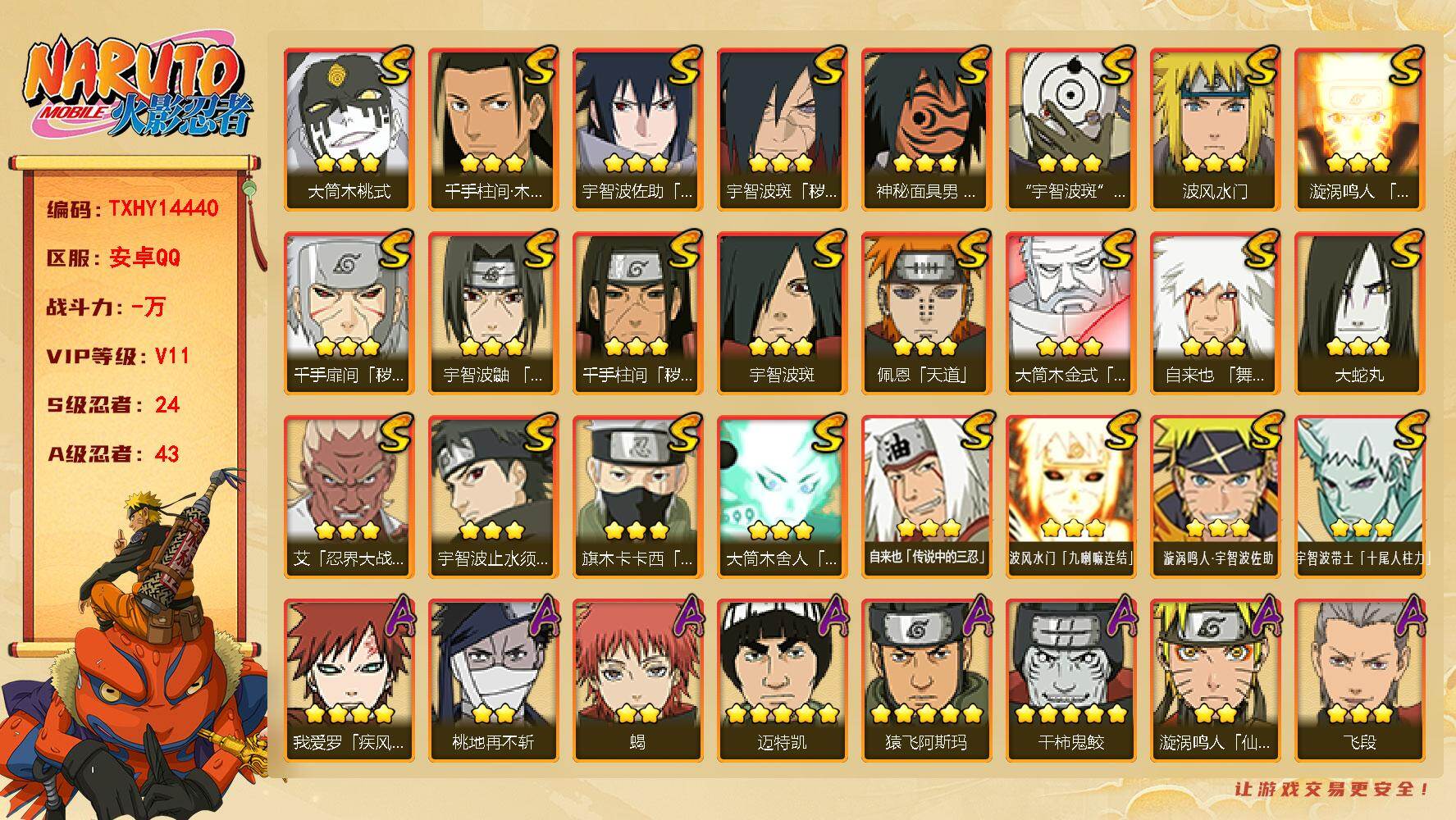The width and height of the screenshot is (1456, 820).
Task: Choose the 迈特凯 ninja card
Action: (782, 680)
